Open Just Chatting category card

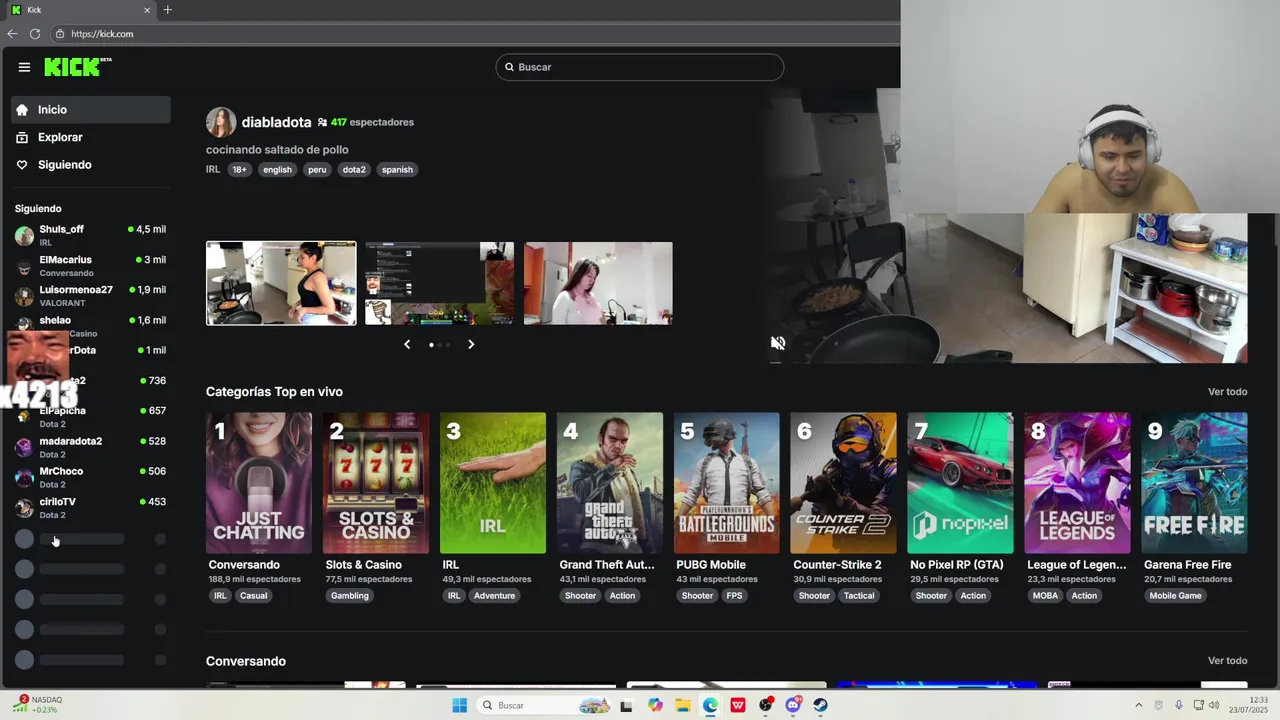259,483
